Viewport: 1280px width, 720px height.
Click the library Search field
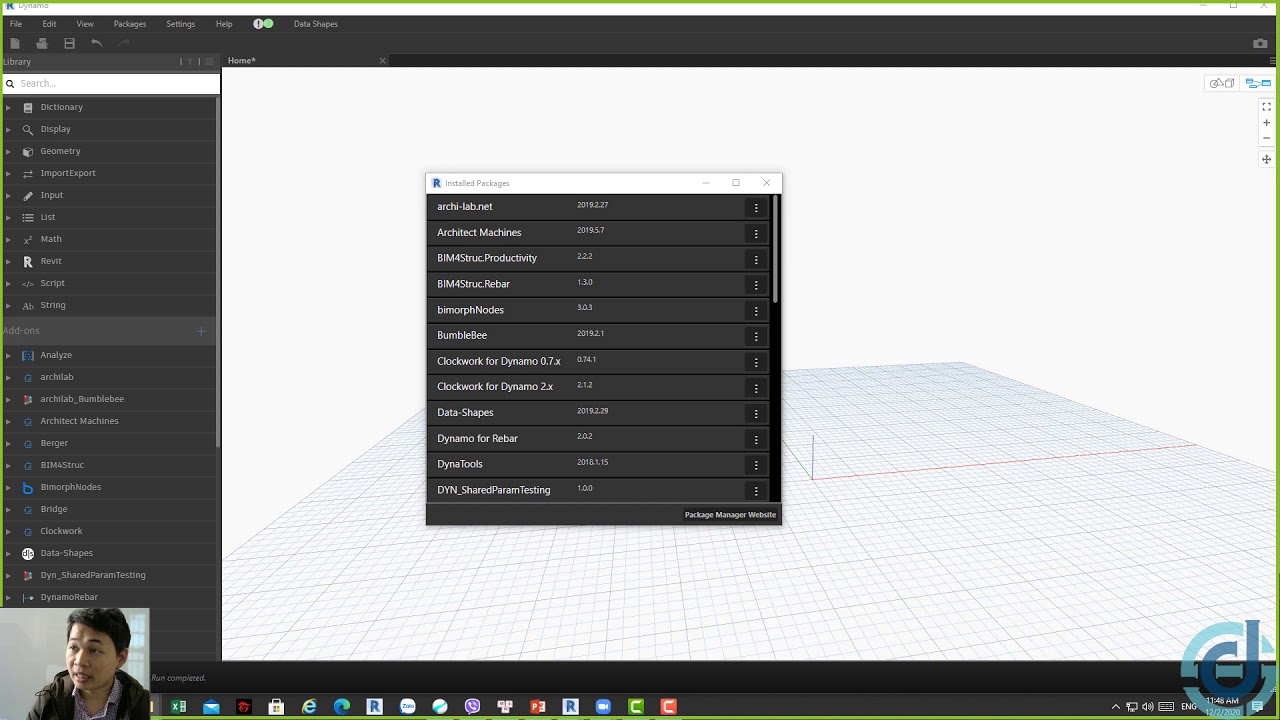click(x=110, y=83)
